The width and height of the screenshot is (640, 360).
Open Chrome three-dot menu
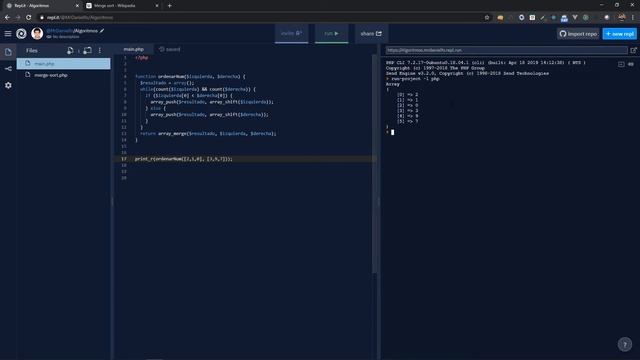[x=633, y=18]
